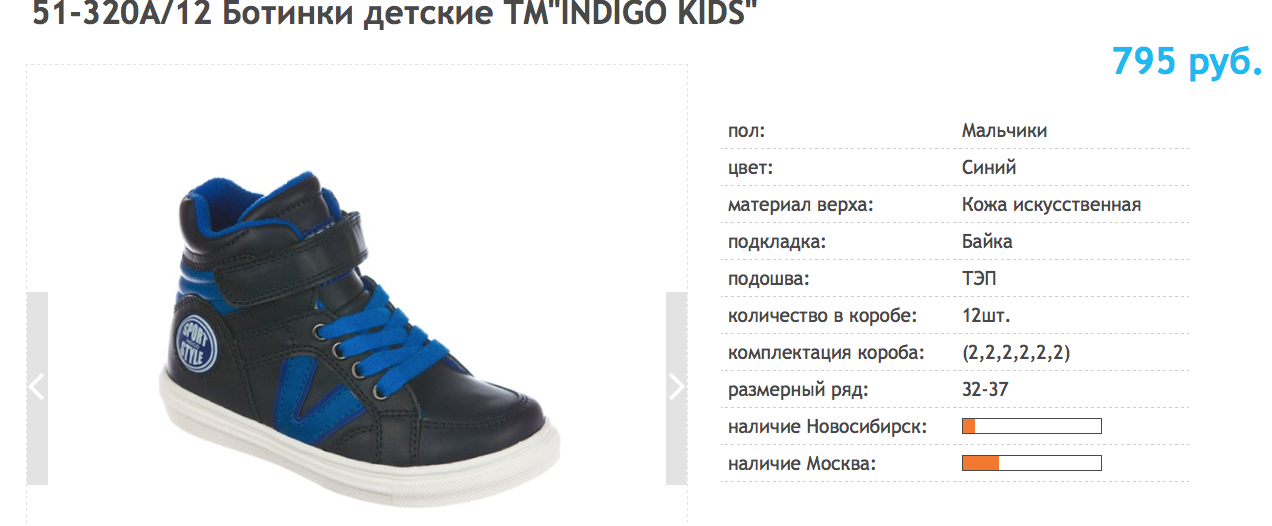Click the наличие Новосибирск label
Screen dimensions: 1272x526
(828, 427)
